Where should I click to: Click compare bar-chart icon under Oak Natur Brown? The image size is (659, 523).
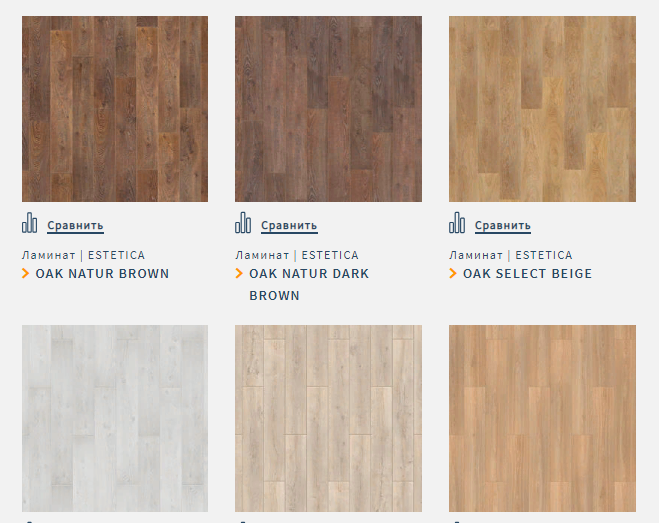click(29, 223)
